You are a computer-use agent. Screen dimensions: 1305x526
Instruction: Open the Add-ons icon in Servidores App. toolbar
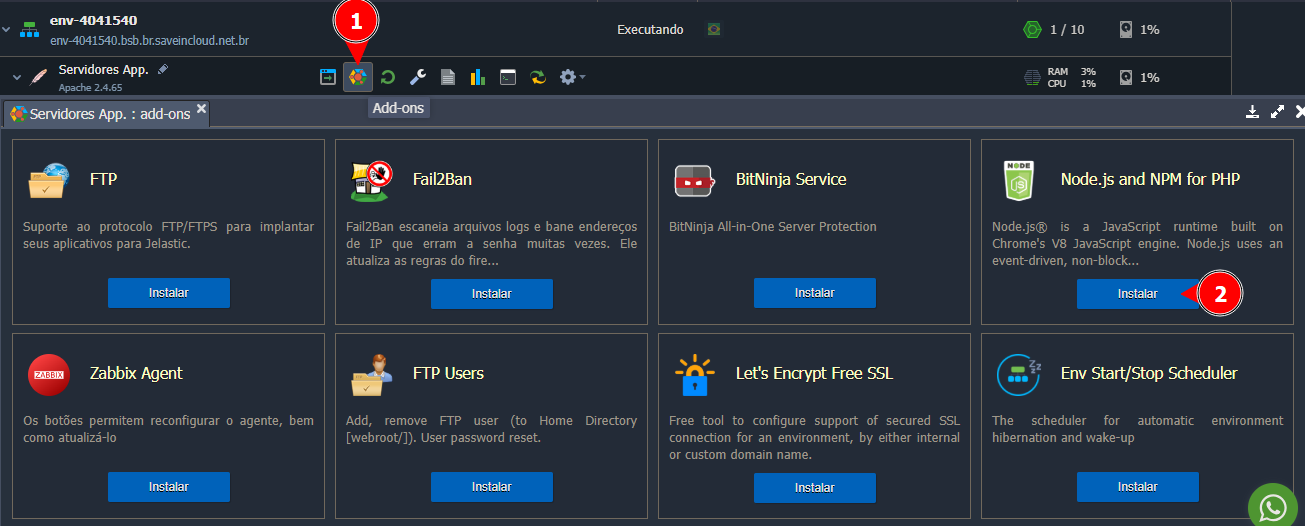click(x=357, y=77)
